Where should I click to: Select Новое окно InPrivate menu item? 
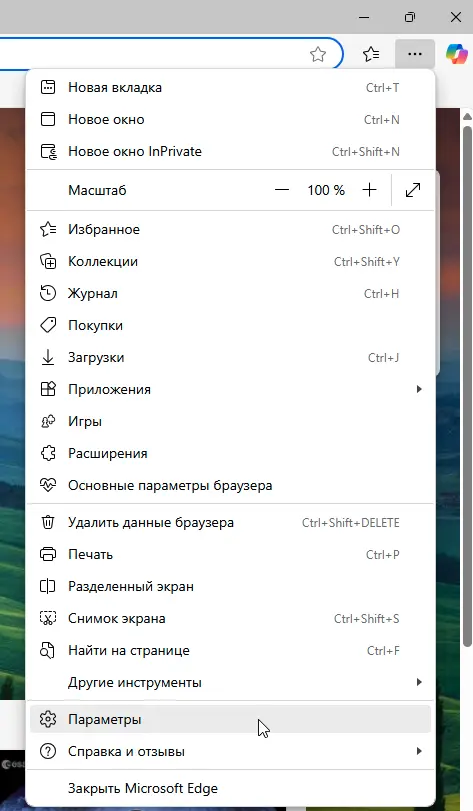point(231,152)
